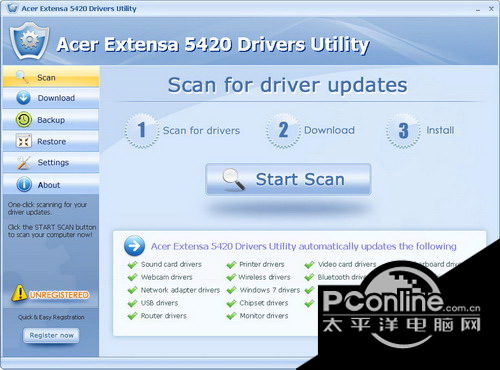
Task: Click checkmark next to Bluetooth drivers
Action: pos(309,277)
